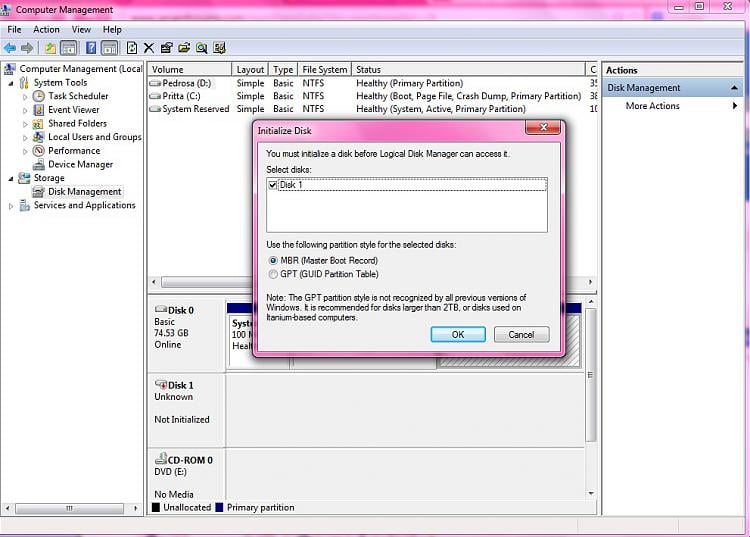Screen dimensions: 750x537
Task: Click the Local Users and Groups icon
Action: pyautogui.click(x=38, y=137)
